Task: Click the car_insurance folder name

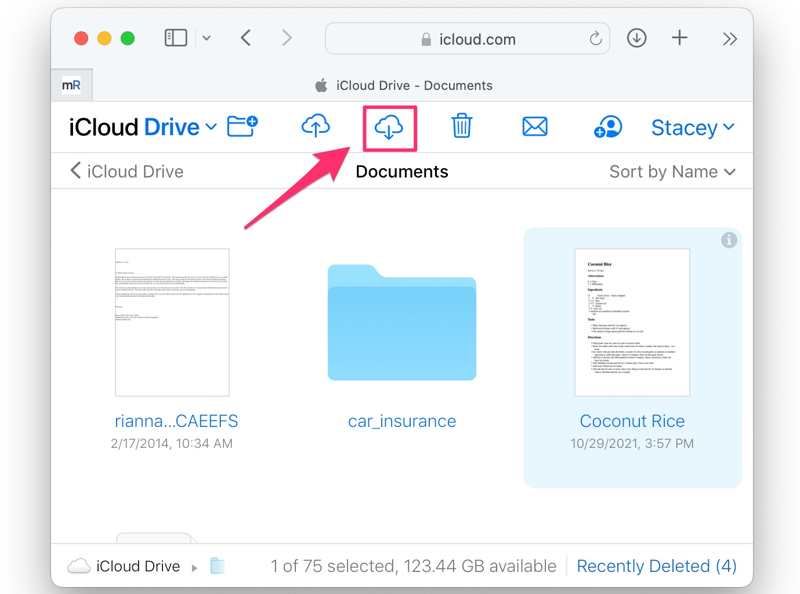Action: tap(402, 422)
